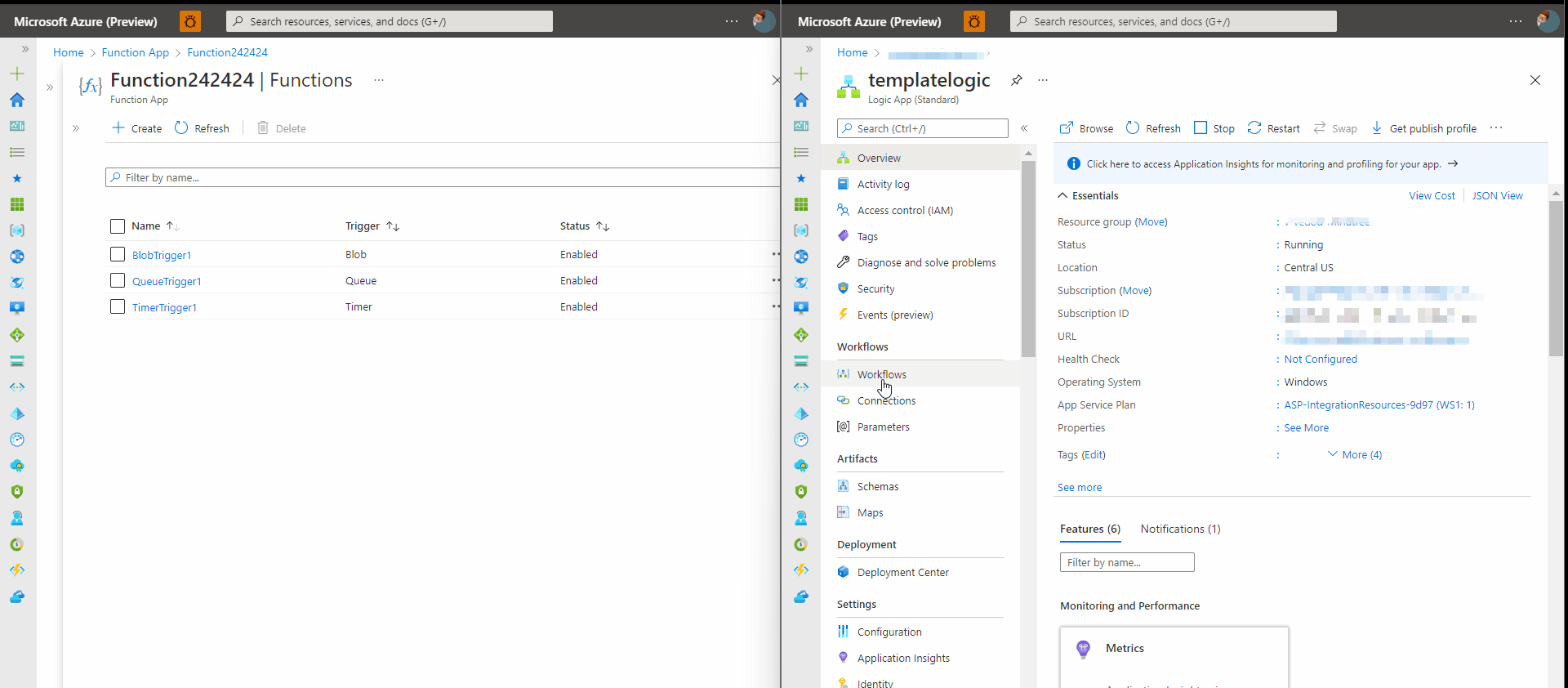Expand left portal sidebar in right window
The width and height of the screenshot is (1568, 688).
coord(809,49)
